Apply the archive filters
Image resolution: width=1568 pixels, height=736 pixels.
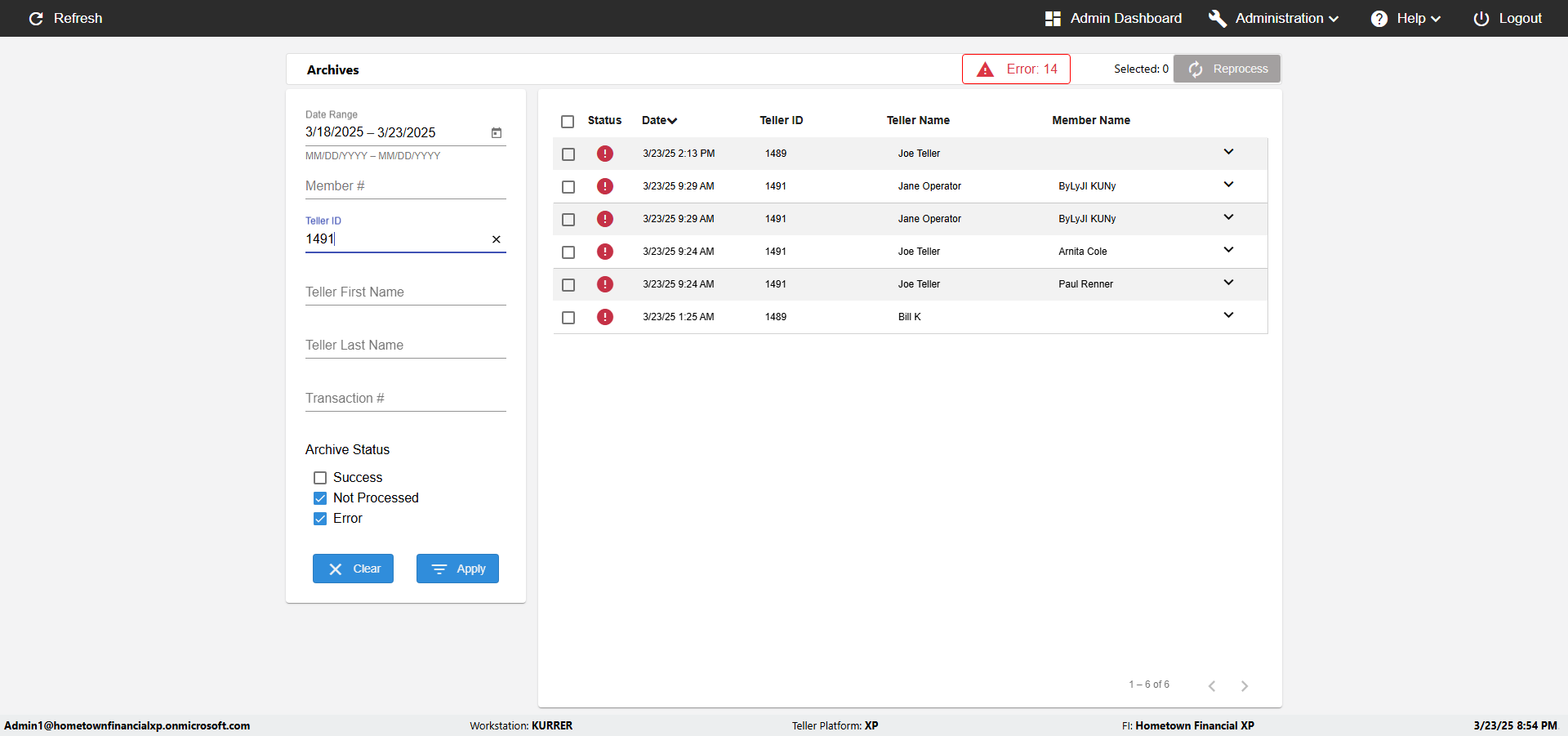point(457,569)
